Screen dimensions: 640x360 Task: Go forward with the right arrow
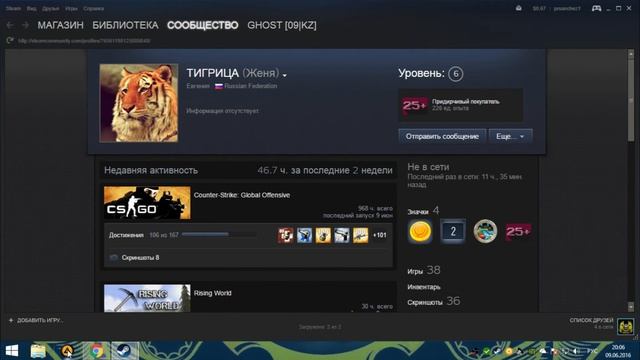tap(25, 25)
